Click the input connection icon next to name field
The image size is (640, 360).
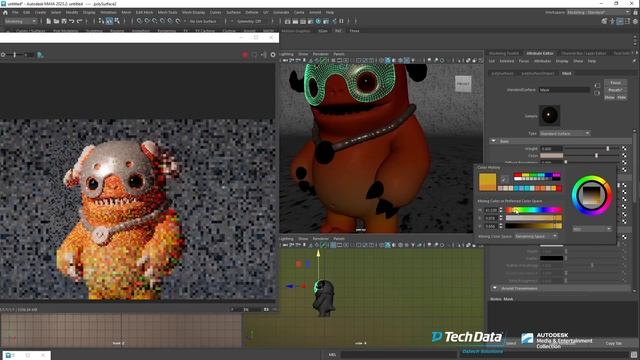[597, 85]
